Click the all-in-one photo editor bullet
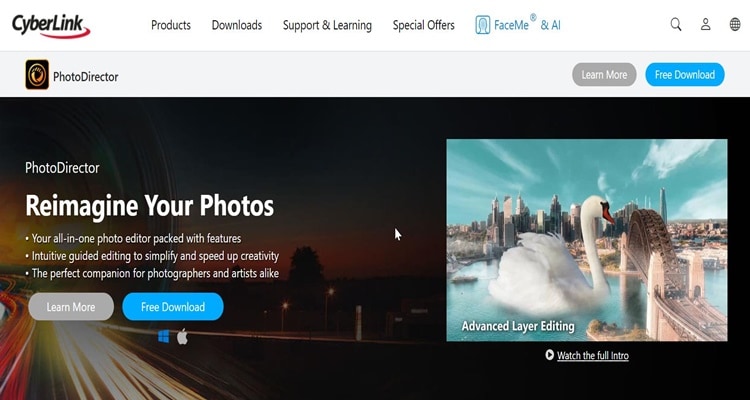750x400 pixels. tap(133, 238)
